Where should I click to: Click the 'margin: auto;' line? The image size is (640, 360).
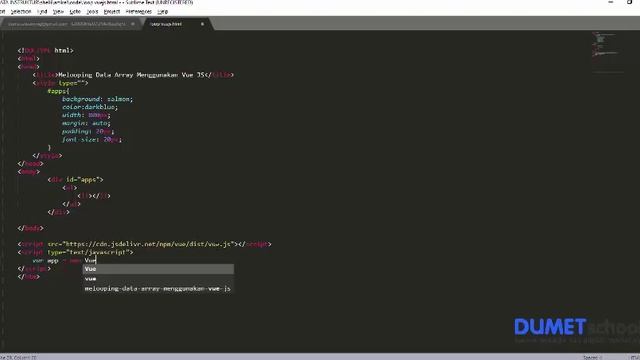coord(86,123)
